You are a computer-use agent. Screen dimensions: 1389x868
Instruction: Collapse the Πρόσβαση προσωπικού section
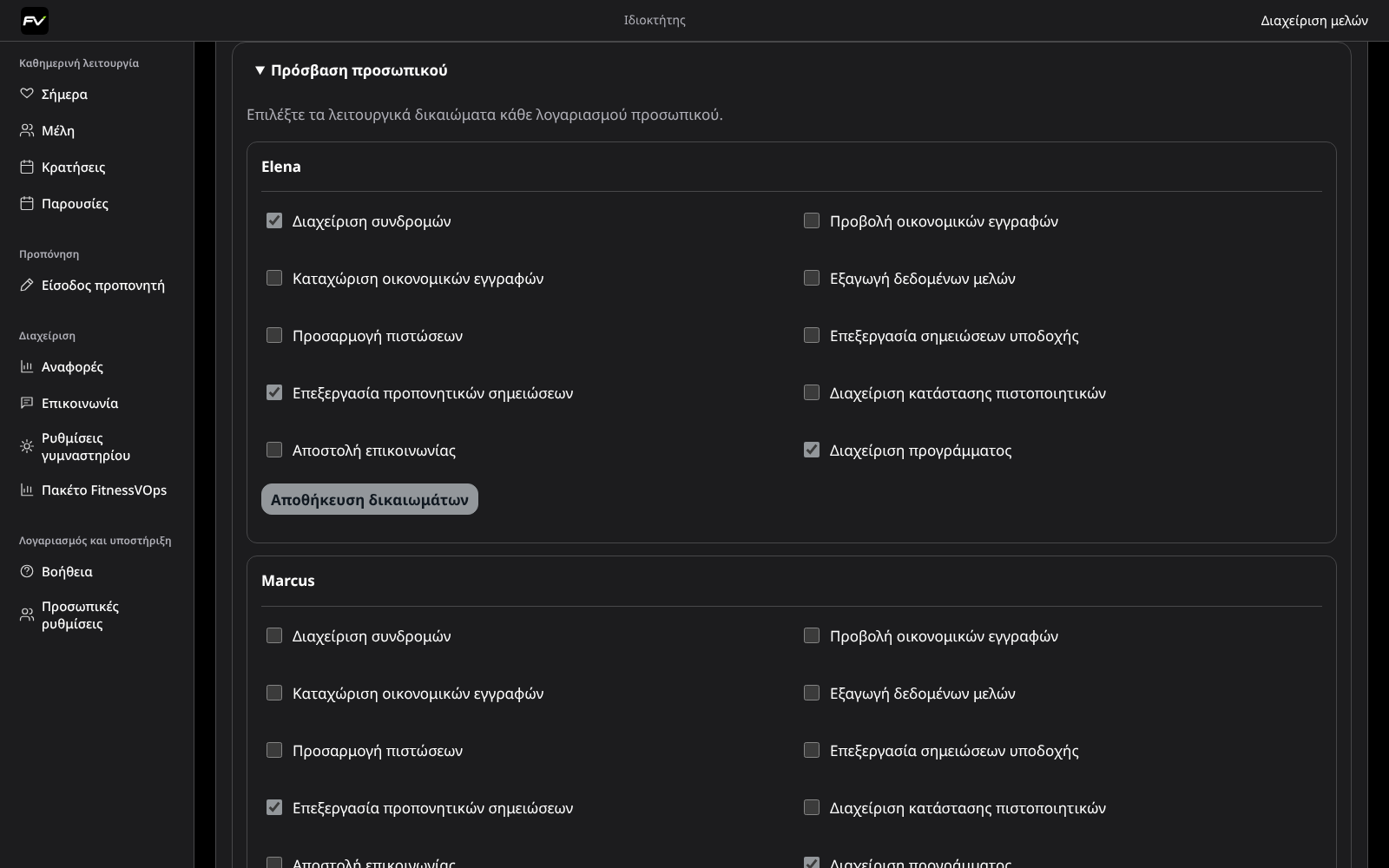pos(351,70)
